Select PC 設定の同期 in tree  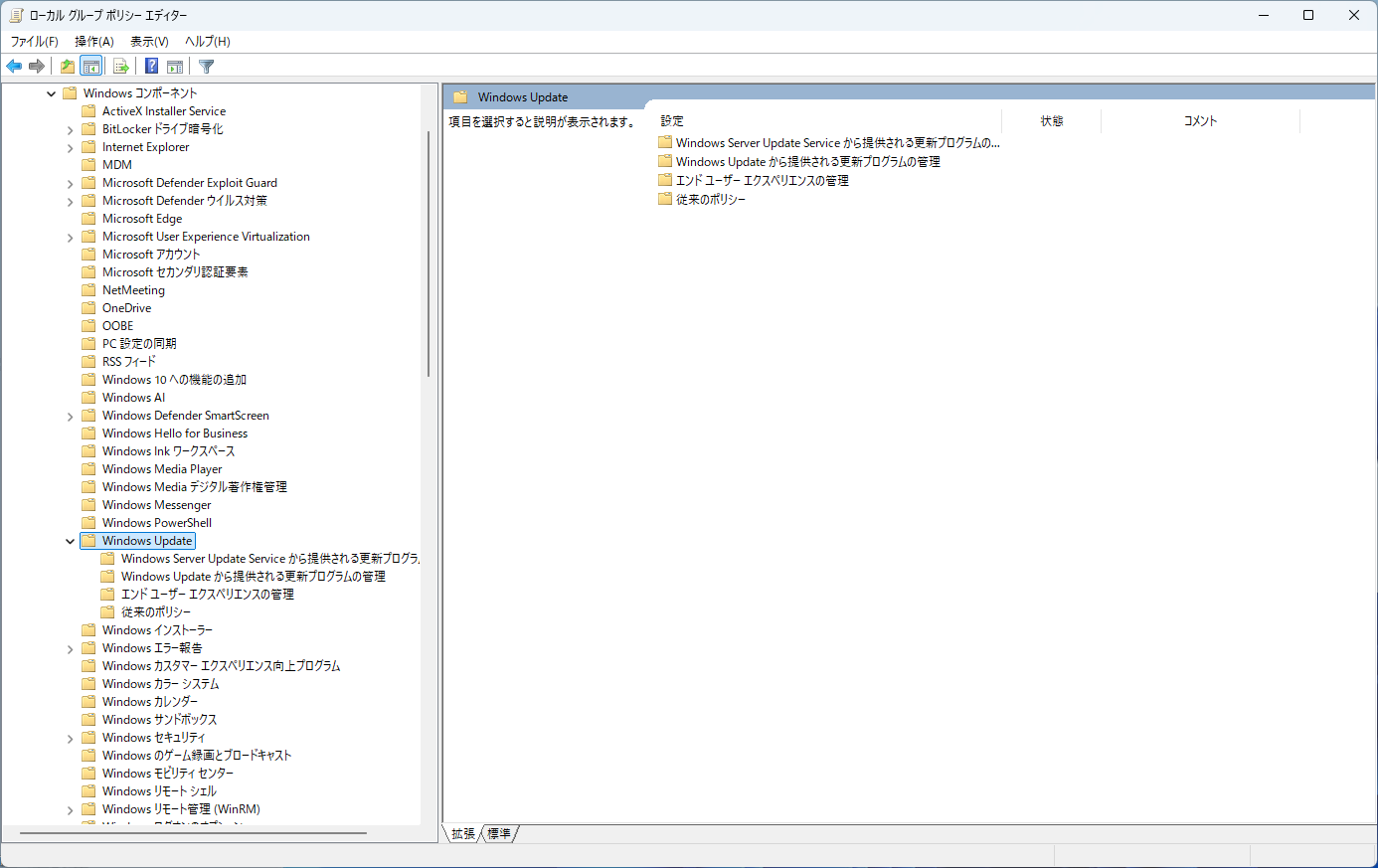(139, 344)
